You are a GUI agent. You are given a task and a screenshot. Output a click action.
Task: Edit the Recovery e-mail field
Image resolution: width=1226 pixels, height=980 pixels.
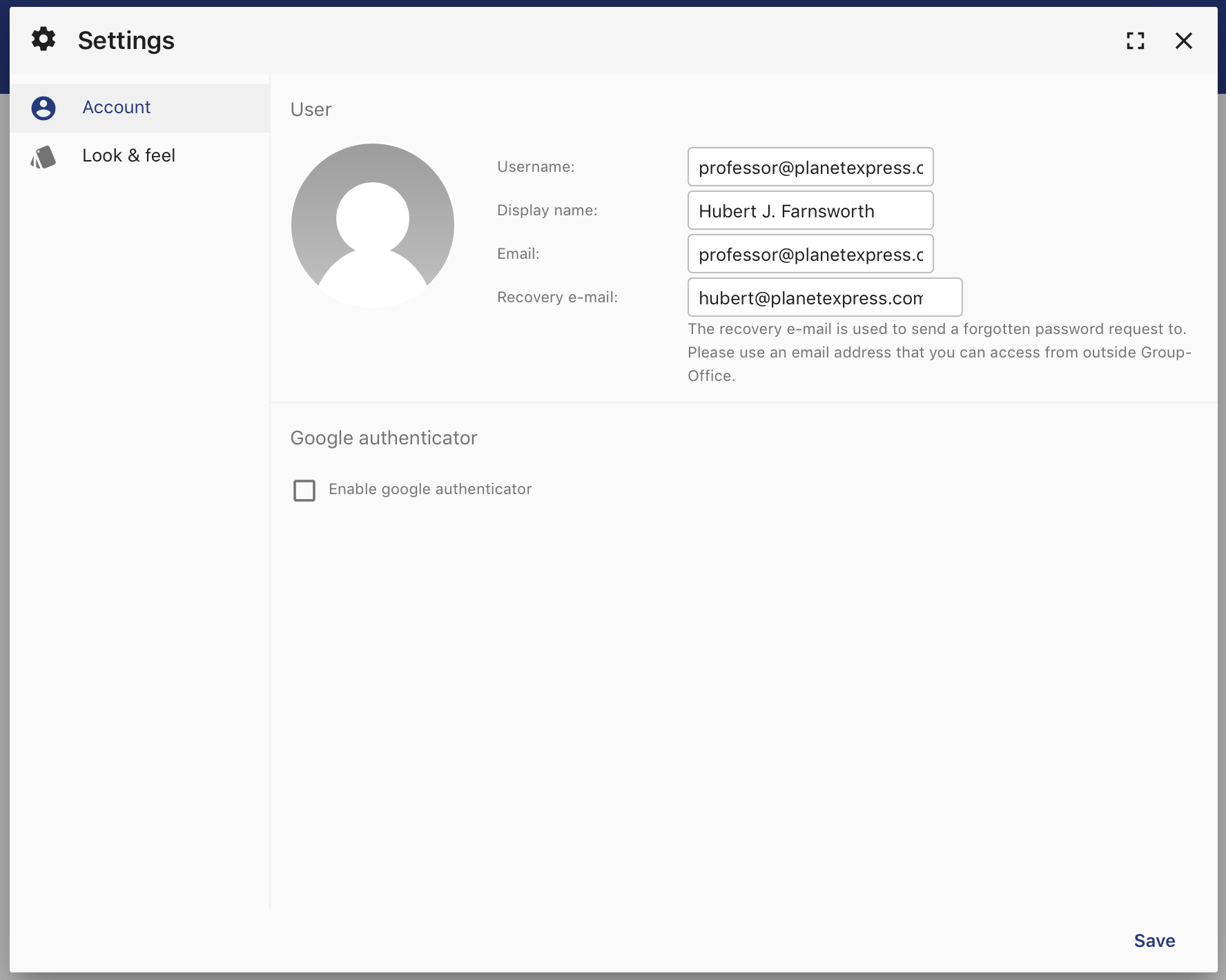(x=825, y=297)
